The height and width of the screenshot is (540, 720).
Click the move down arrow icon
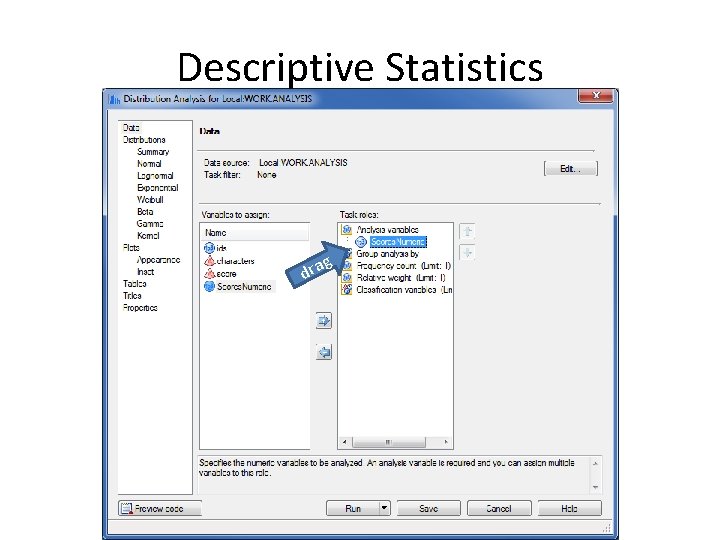(x=467, y=252)
